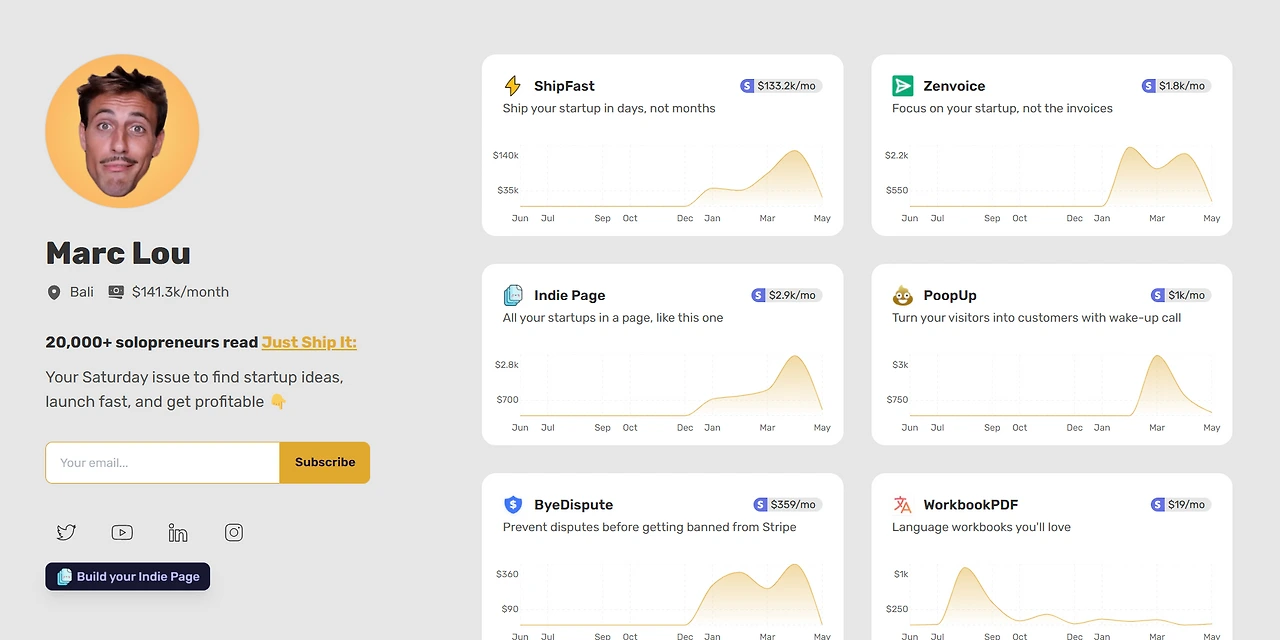1280x640 pixels.
Task: Click the $360 axis label in ByeDispute chart
Action: click(x=507, y=574)
